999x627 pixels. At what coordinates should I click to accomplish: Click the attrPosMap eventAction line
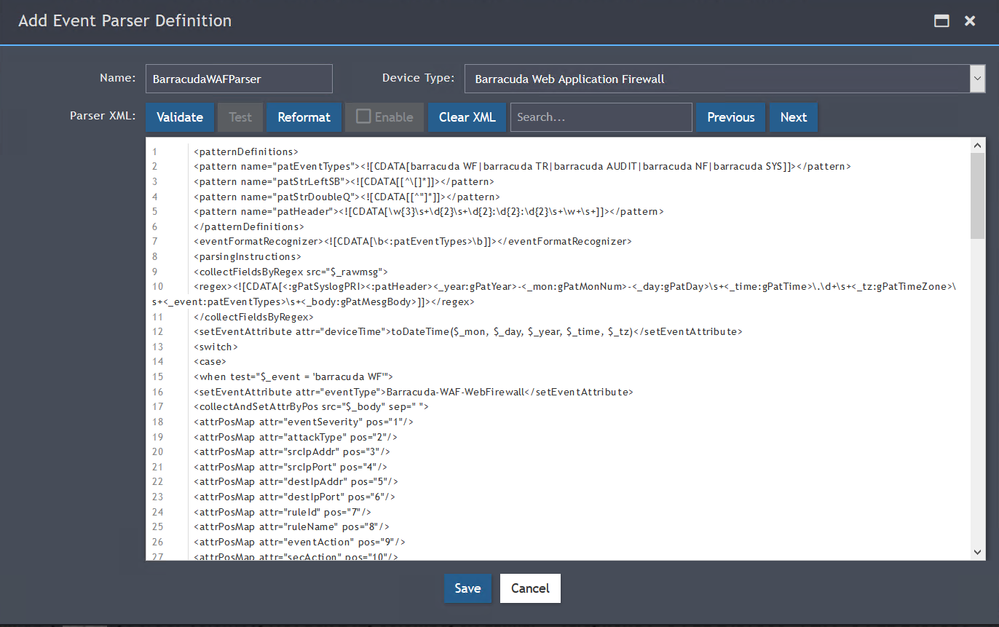(x=299, y=543)
